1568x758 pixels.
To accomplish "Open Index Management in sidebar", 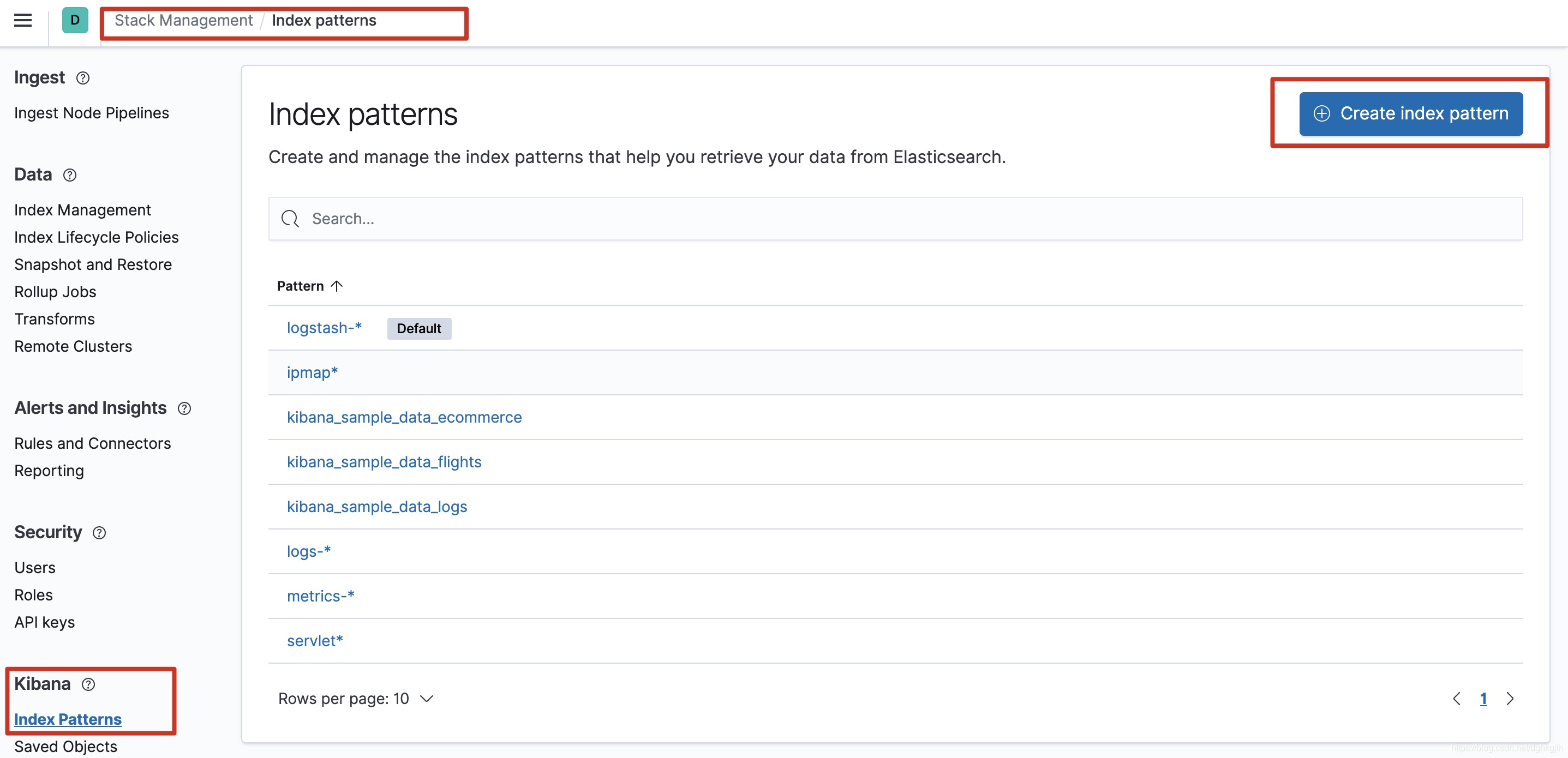I will (x=82, y=210).
